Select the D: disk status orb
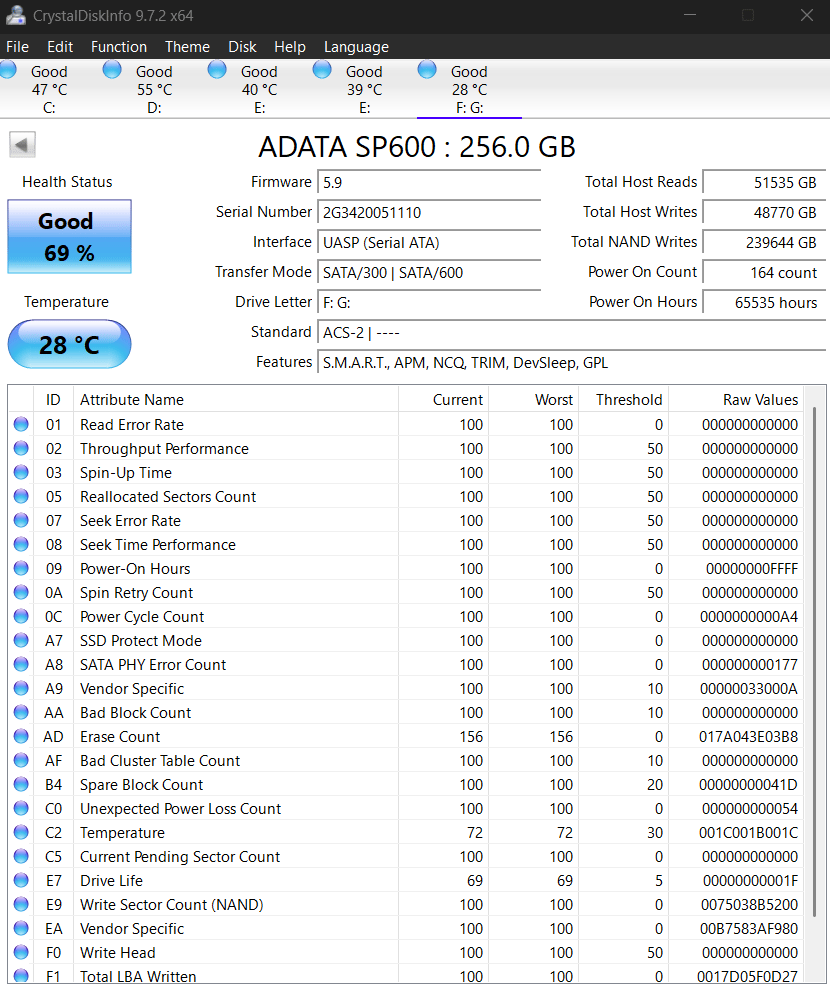 click(x=112, y=69)
